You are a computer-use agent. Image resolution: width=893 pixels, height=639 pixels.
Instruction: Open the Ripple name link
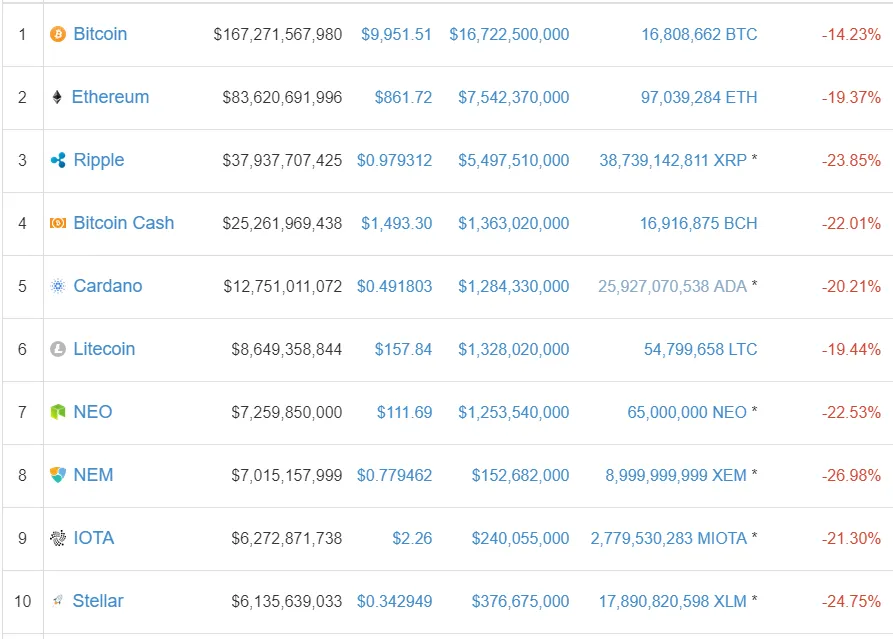pos(99,161)
